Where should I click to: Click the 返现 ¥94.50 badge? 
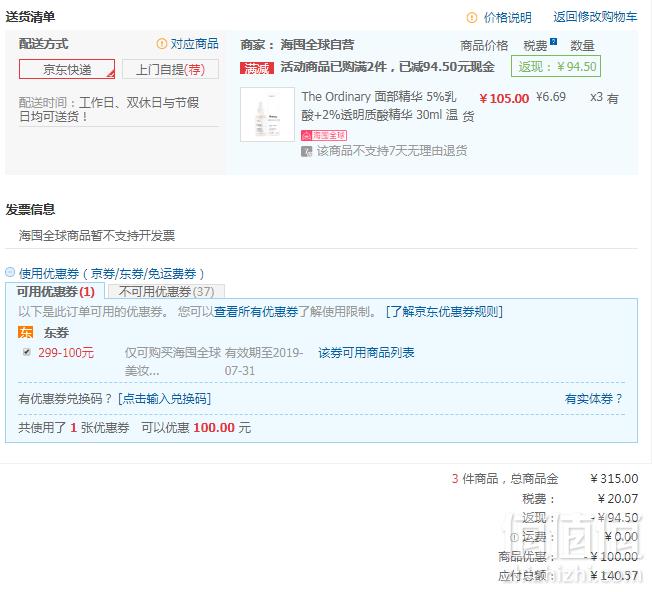(556, 67)
